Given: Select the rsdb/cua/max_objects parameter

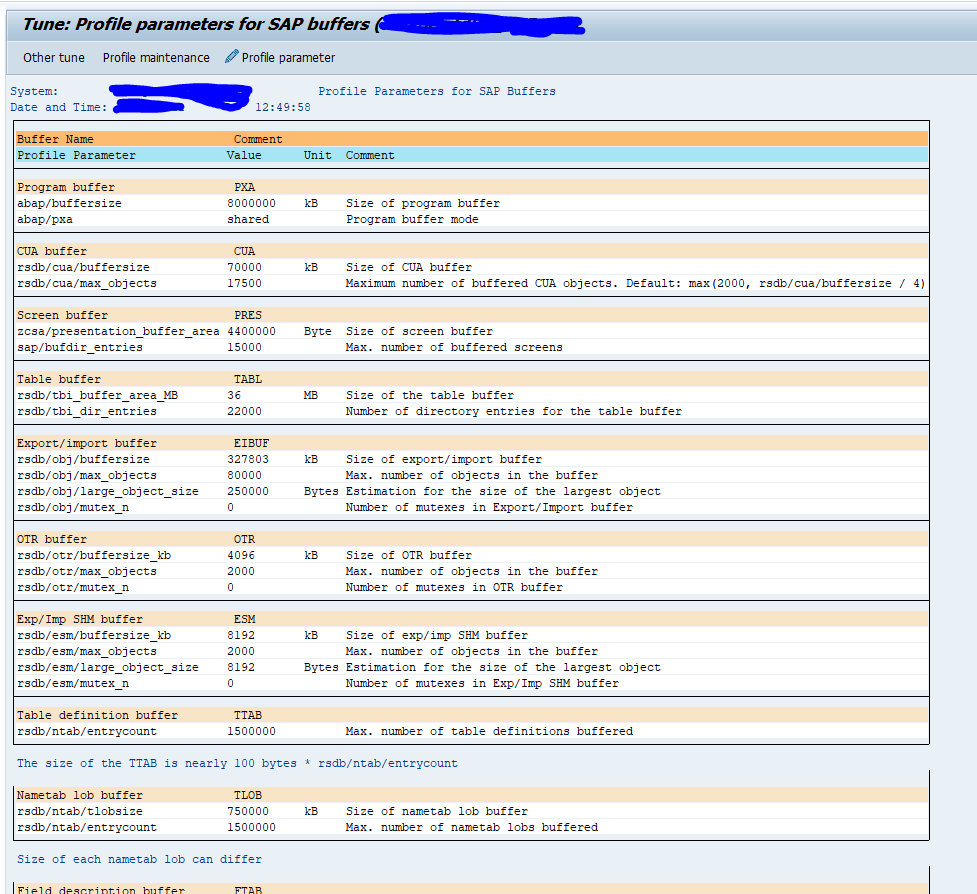Looking at the screenshot, I should (x=87, y=283).
